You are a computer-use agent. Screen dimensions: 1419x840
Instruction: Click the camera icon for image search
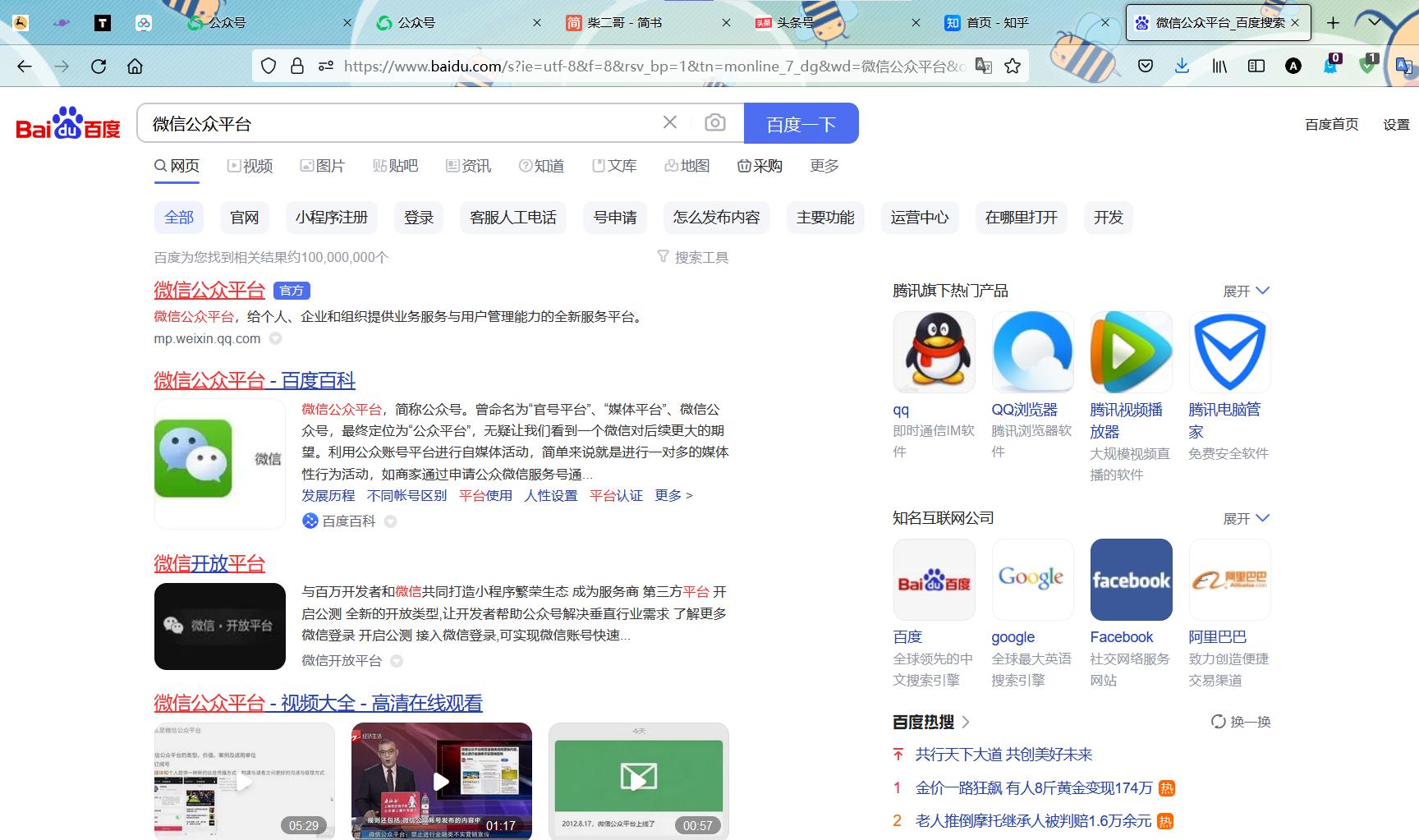[715, 122]
